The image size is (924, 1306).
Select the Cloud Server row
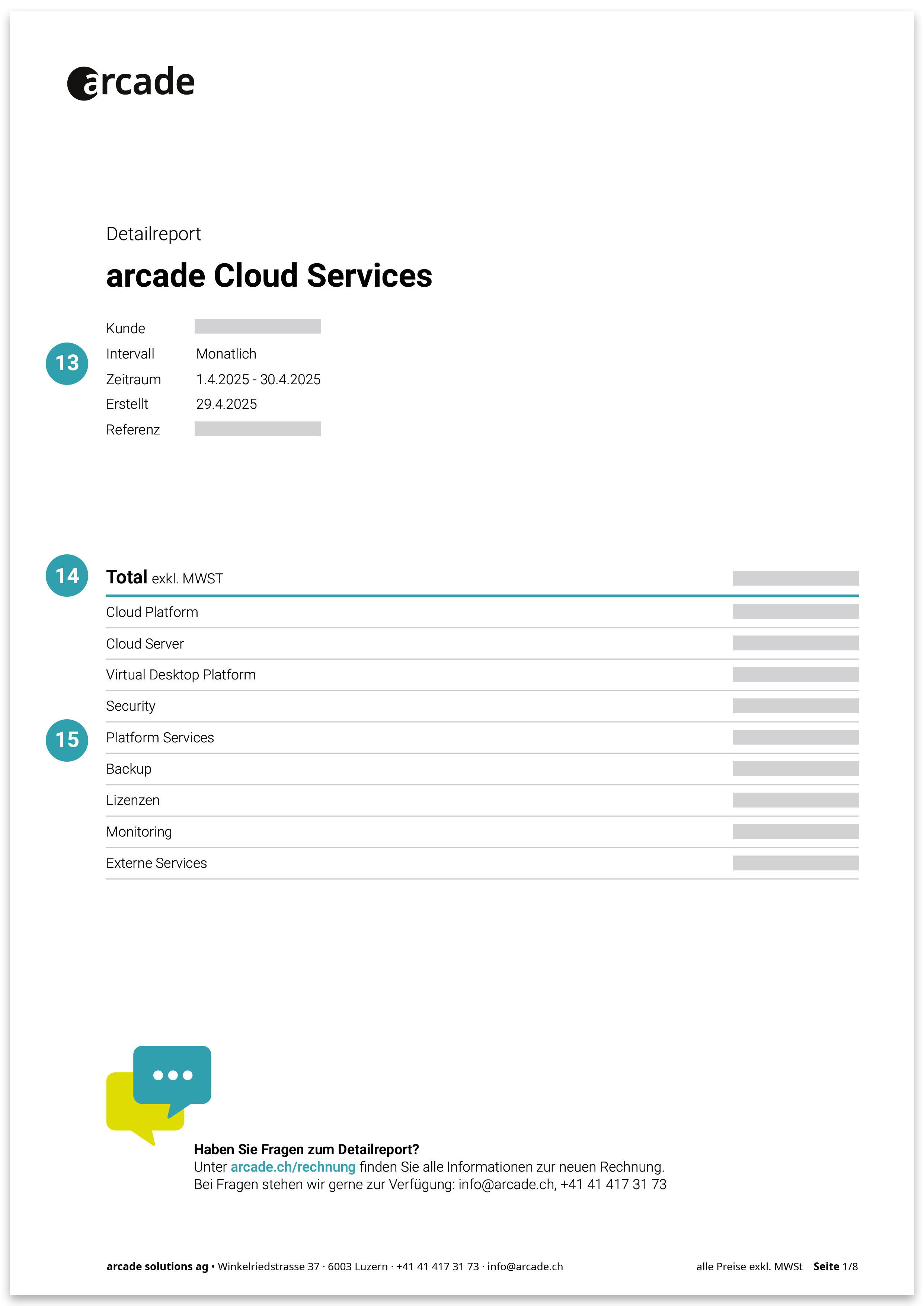pos(482,644)
